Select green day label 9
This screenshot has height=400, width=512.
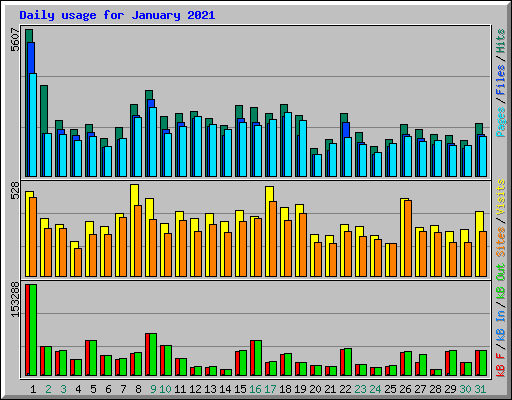[153, 389]
